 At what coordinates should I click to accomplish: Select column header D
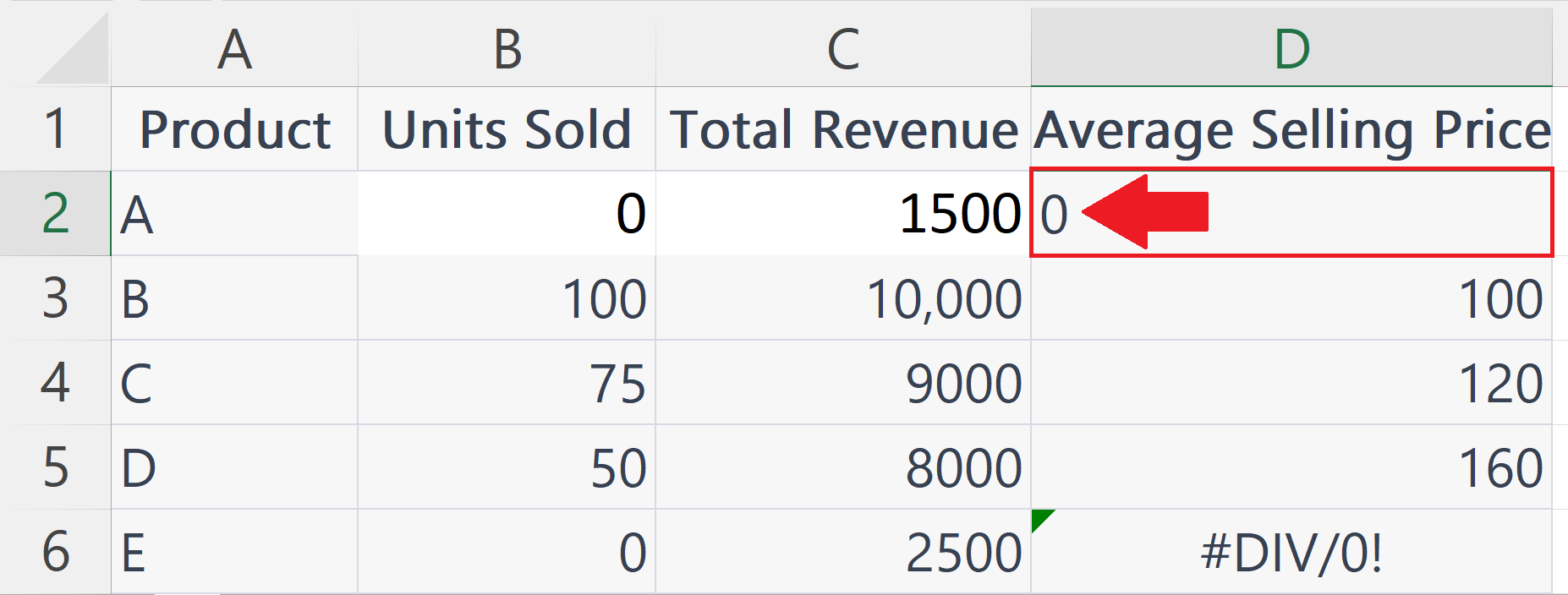(1294, 46)
